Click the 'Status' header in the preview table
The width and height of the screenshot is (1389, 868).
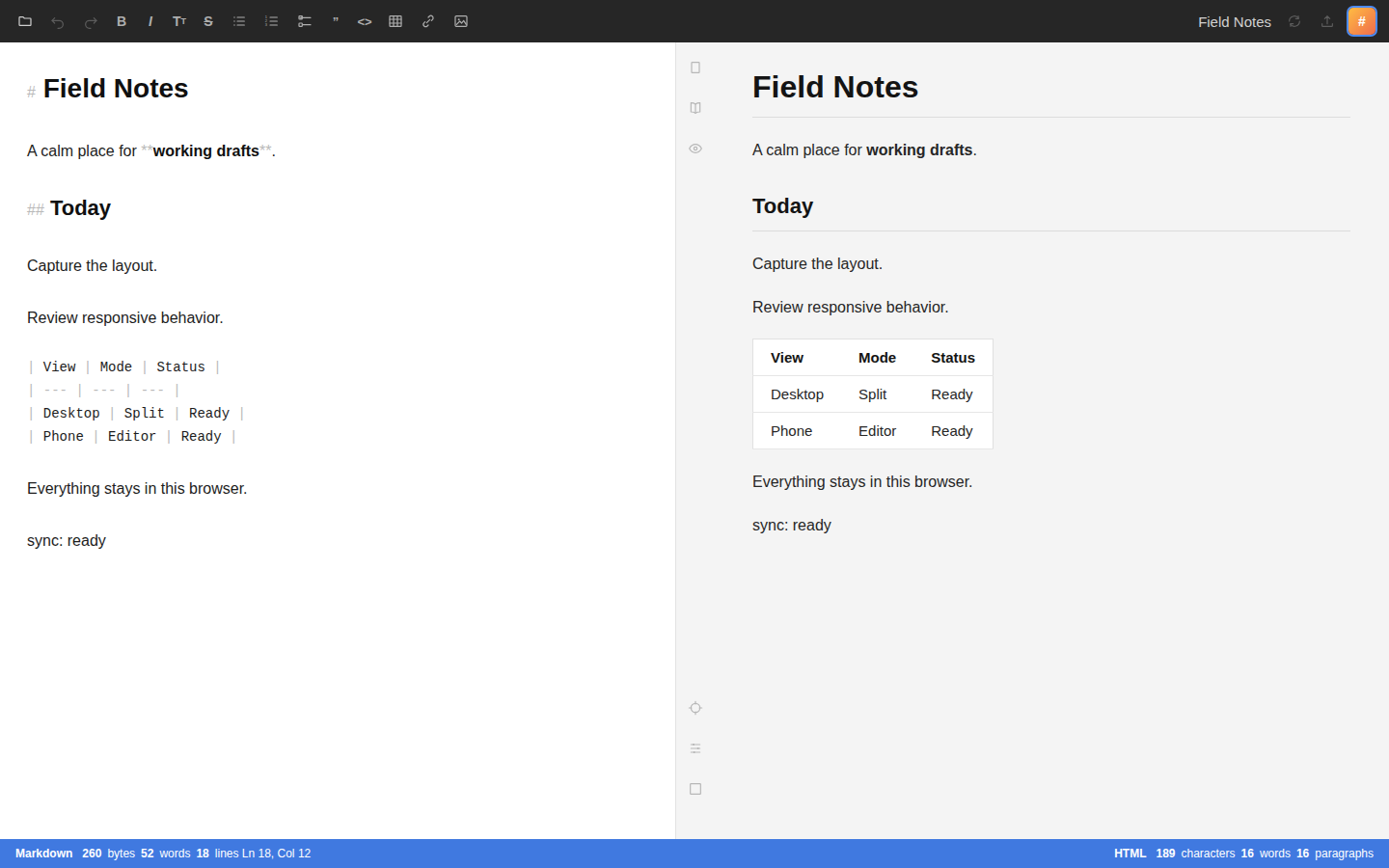953,358
